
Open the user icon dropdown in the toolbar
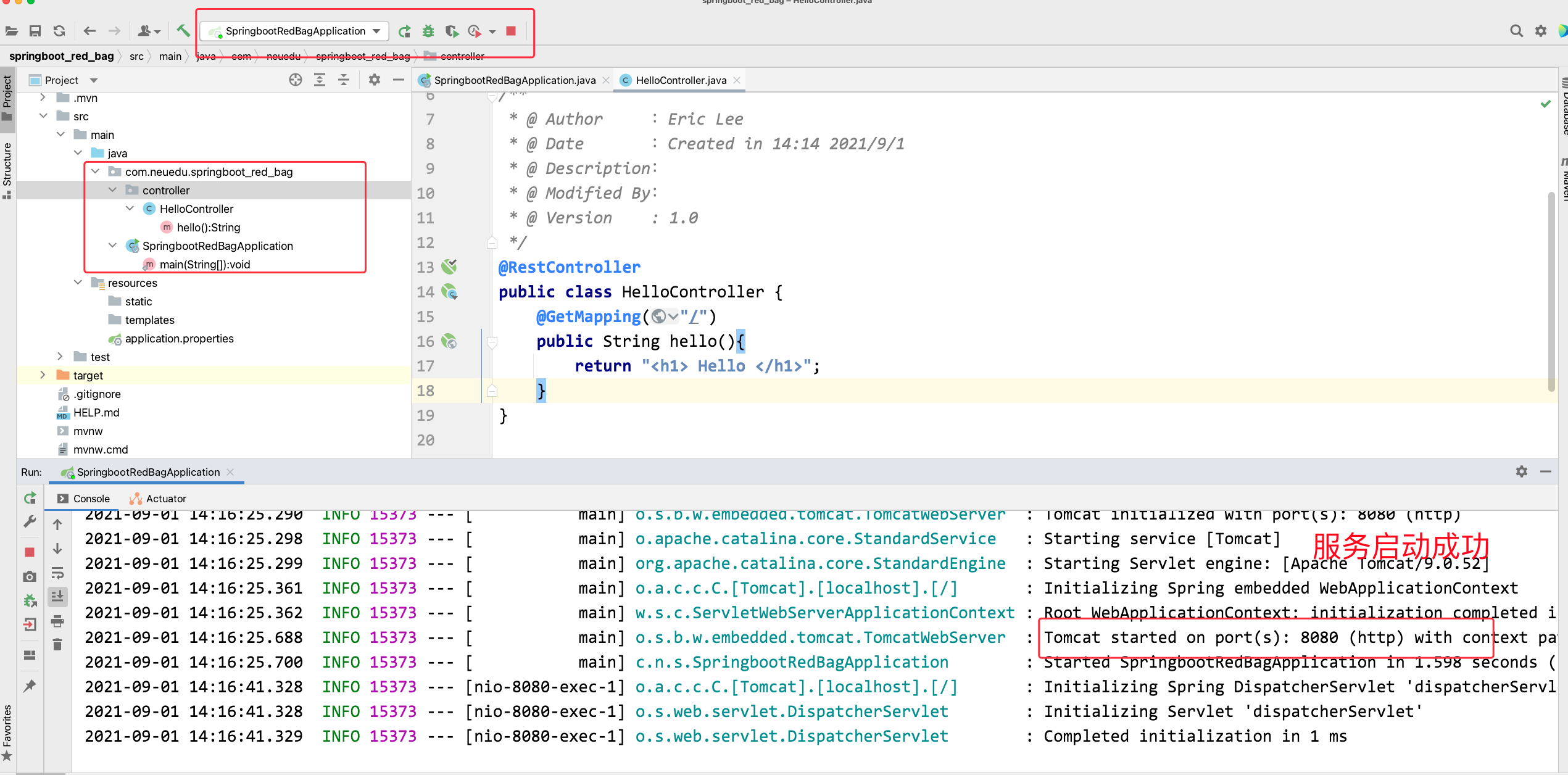pos(149,31)
